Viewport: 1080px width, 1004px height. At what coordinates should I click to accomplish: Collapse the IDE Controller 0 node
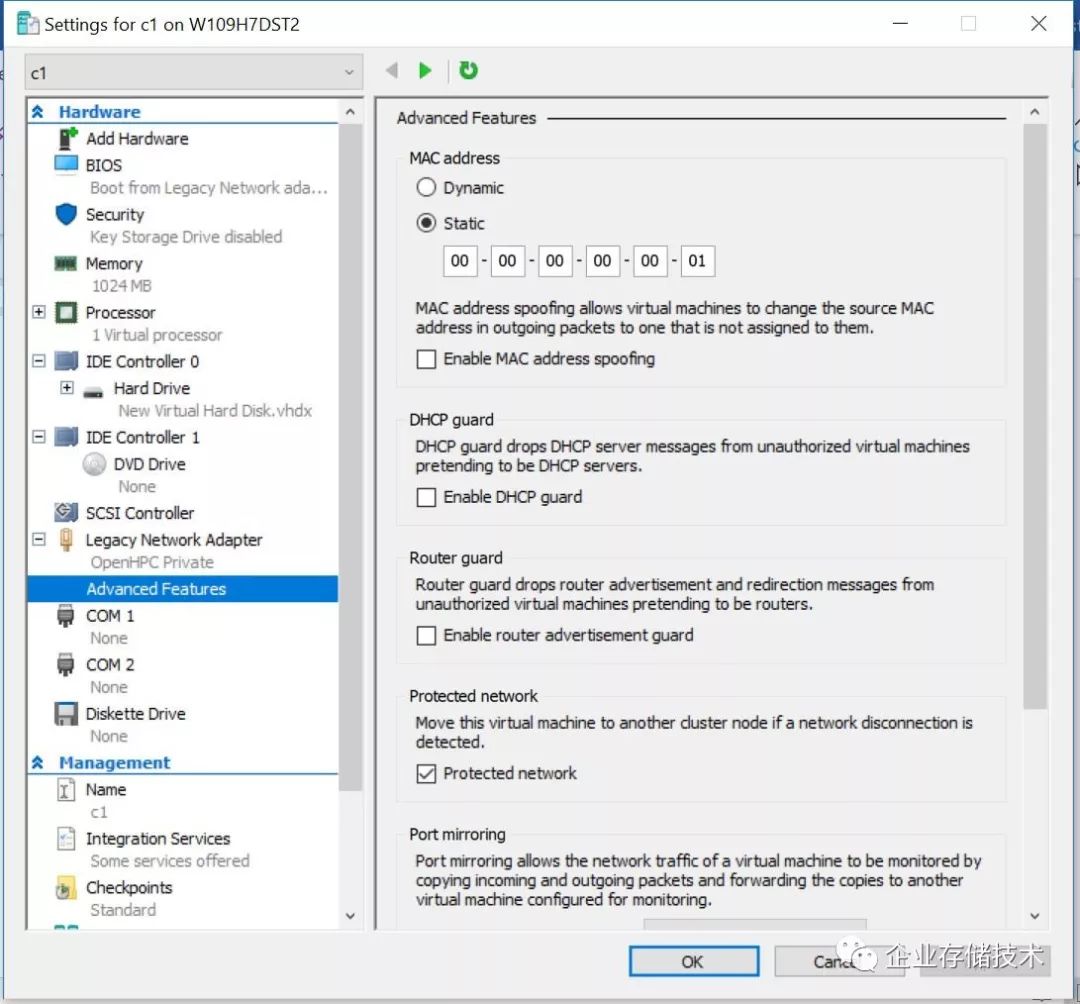point(39,361)
